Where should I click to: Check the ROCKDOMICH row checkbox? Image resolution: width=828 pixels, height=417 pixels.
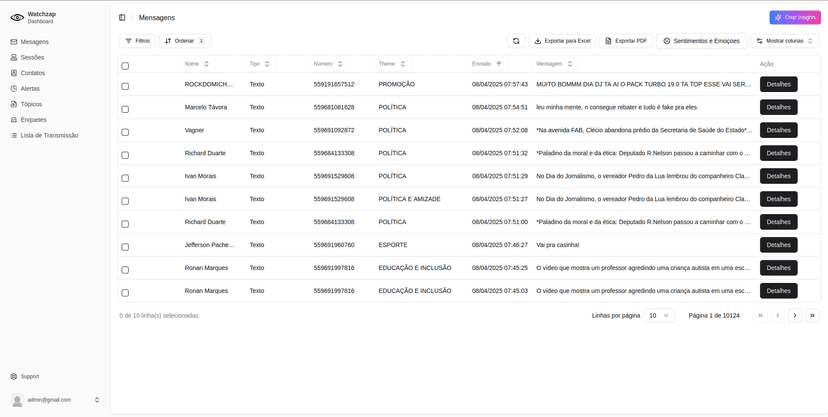[x=125, y=86]
